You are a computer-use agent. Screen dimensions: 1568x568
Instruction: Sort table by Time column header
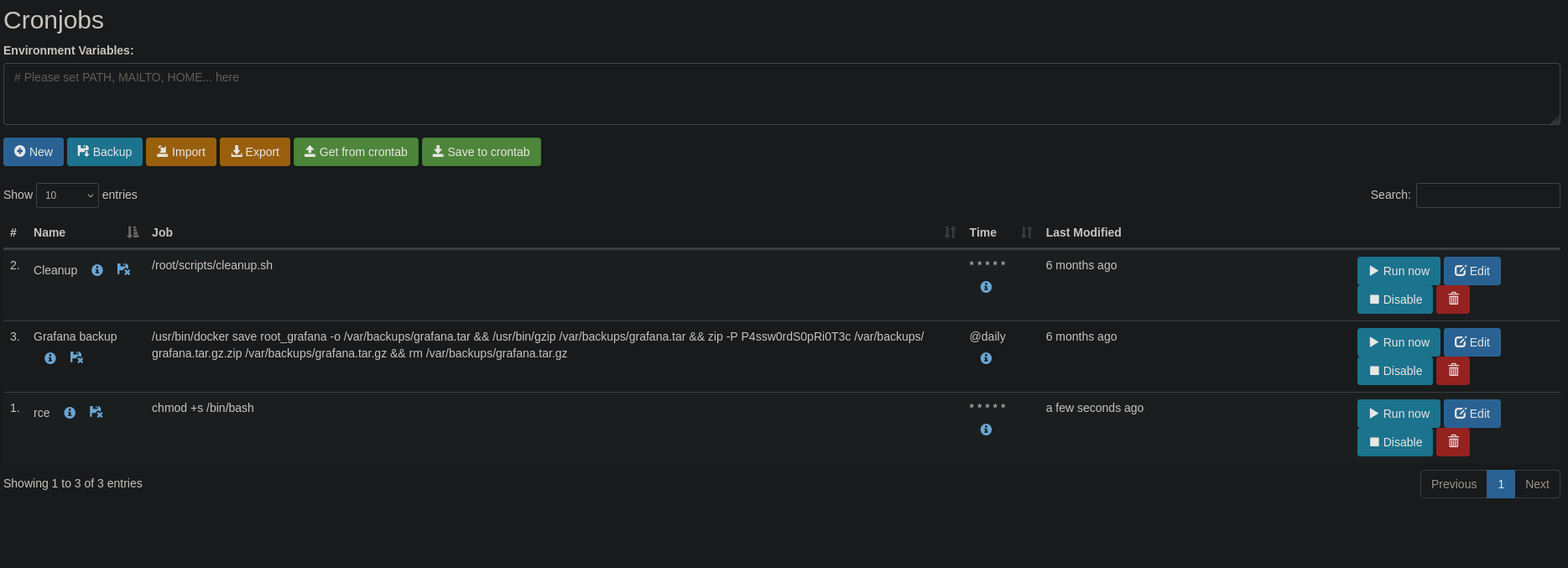click(982, 232)
